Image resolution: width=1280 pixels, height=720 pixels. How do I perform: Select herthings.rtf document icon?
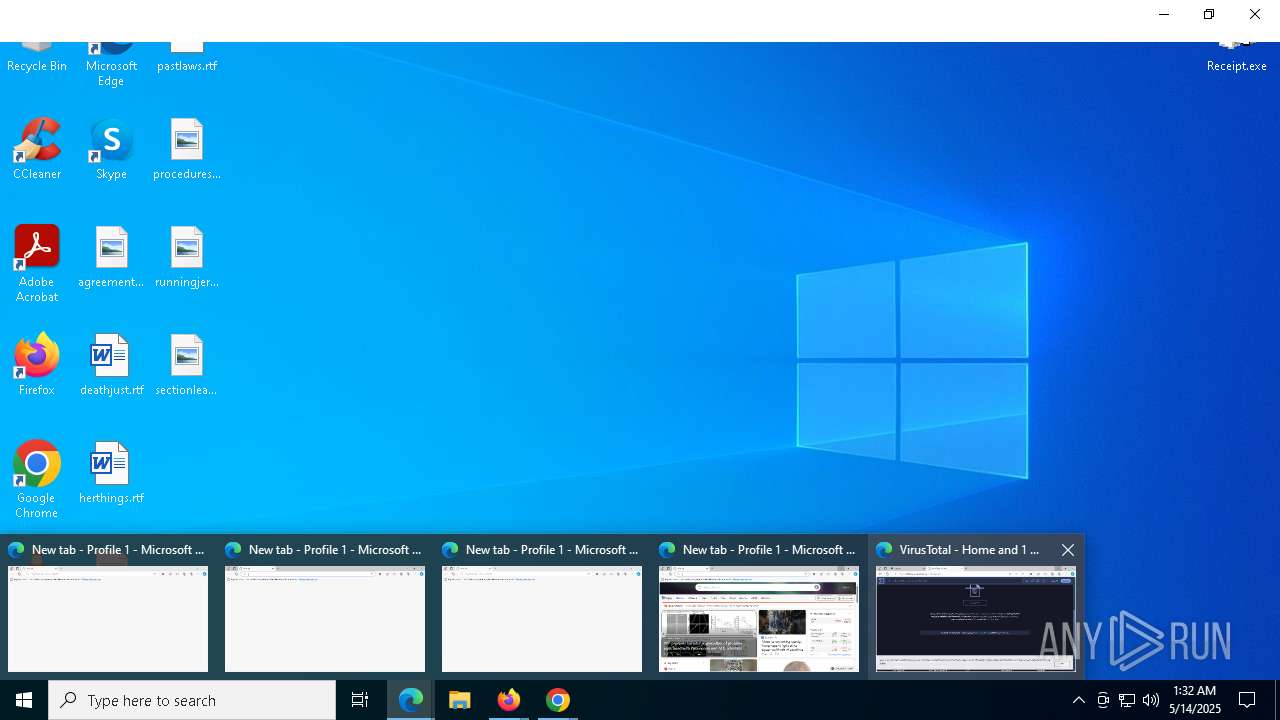[x=111, y=473]
